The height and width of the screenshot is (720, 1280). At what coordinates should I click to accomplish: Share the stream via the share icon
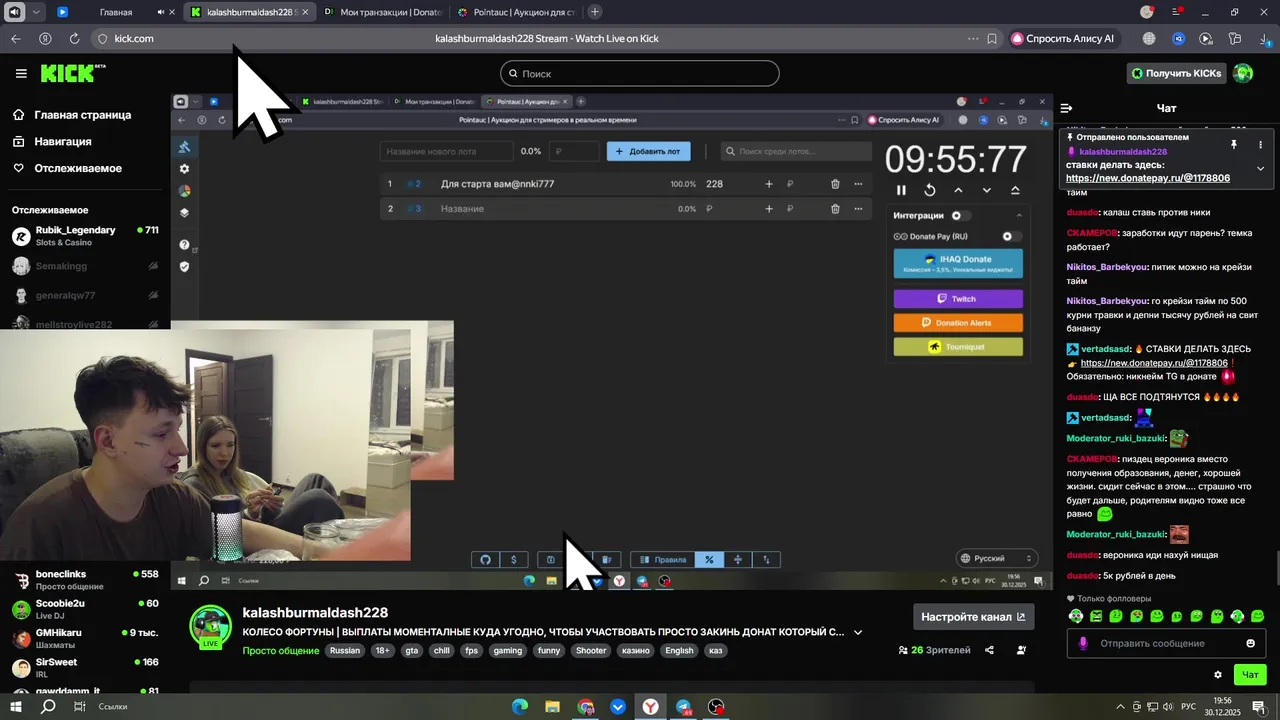tap(989, 650)
